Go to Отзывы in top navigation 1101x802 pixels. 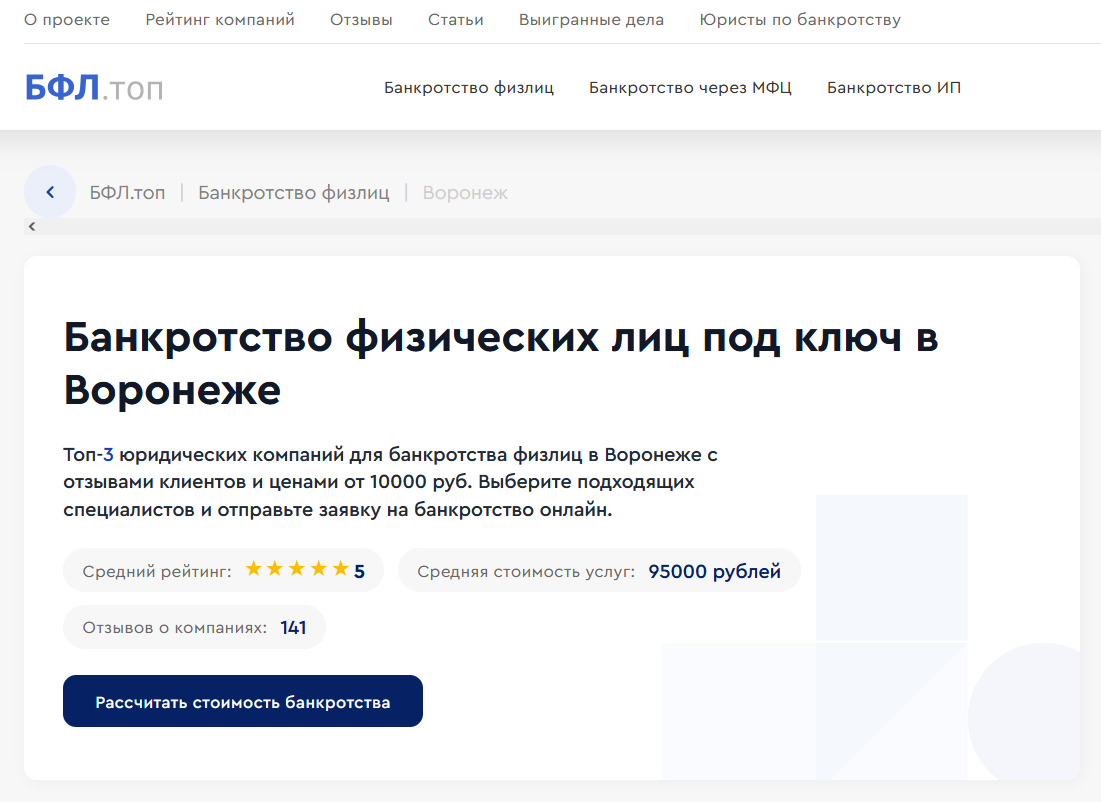coord(361,20)
